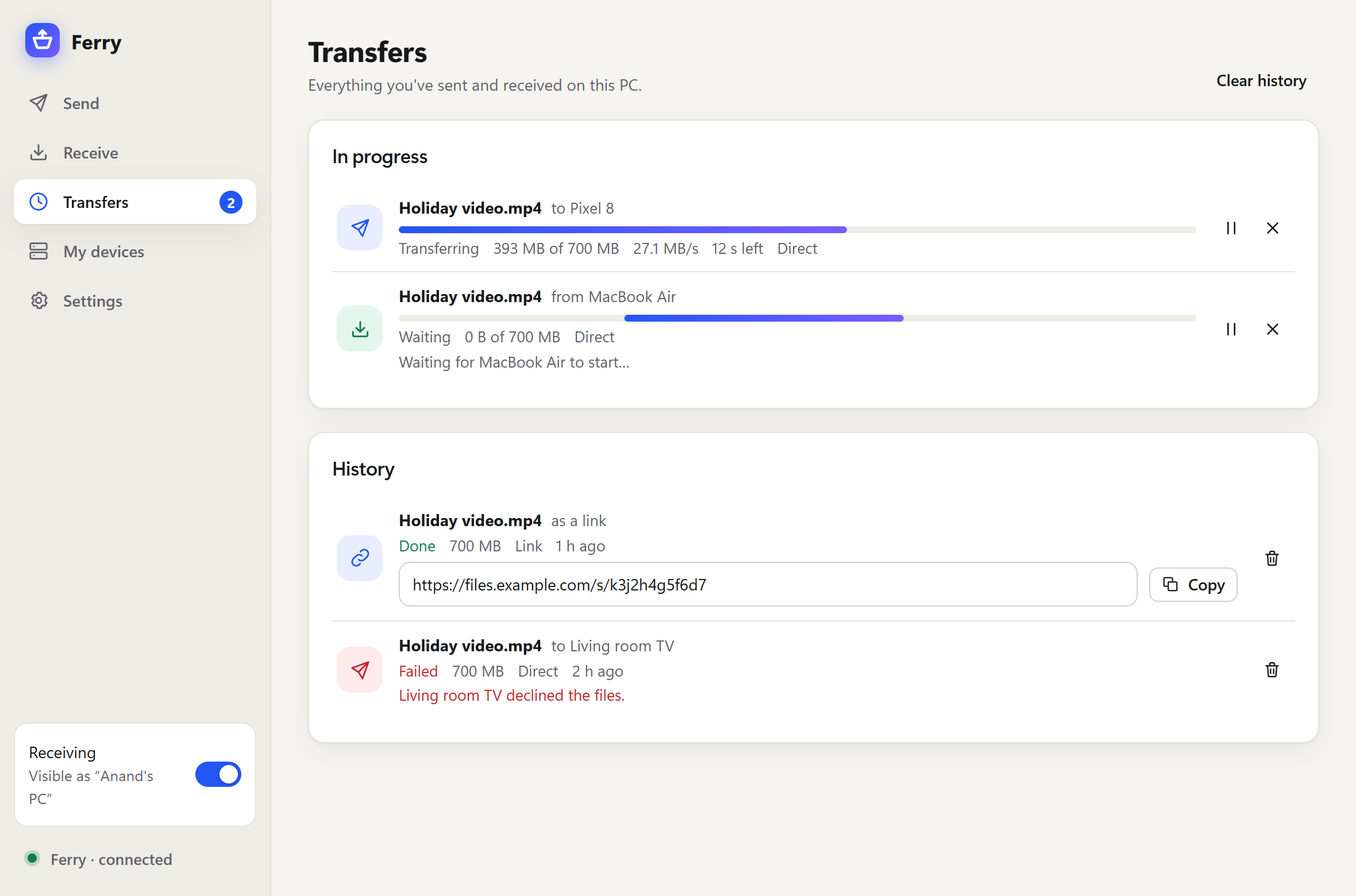Toggle the Receiving visibility switch
1356x896 pixels.
[218, 775]
